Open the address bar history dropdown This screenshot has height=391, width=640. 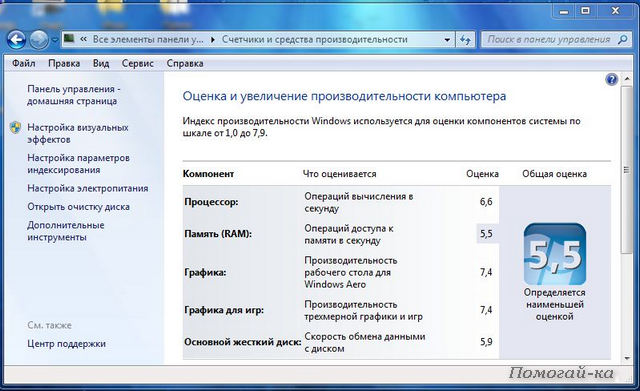pyautogui.click(x=447, y=40)
